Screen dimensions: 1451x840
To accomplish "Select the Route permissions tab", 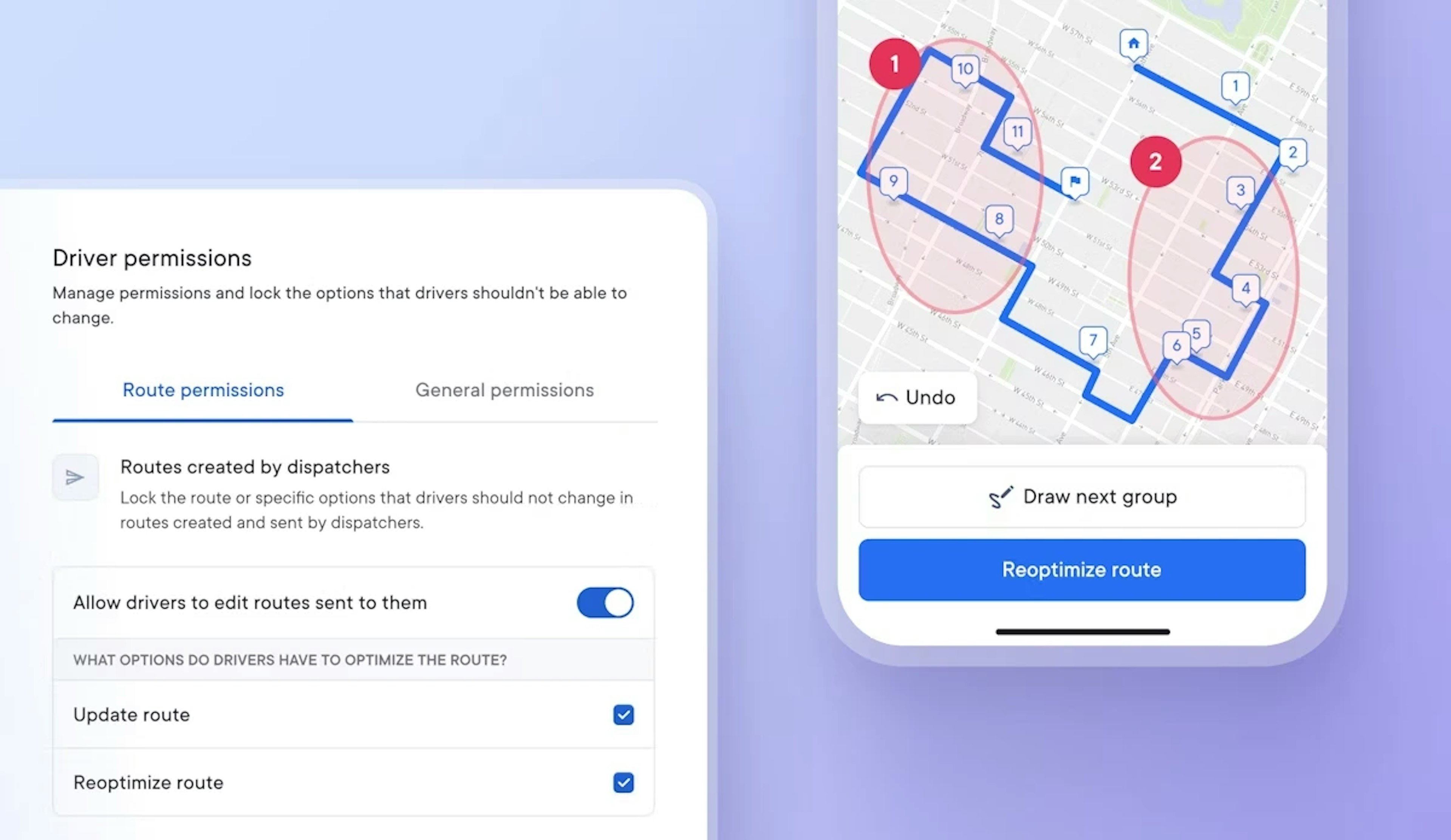I will (202, 389).
